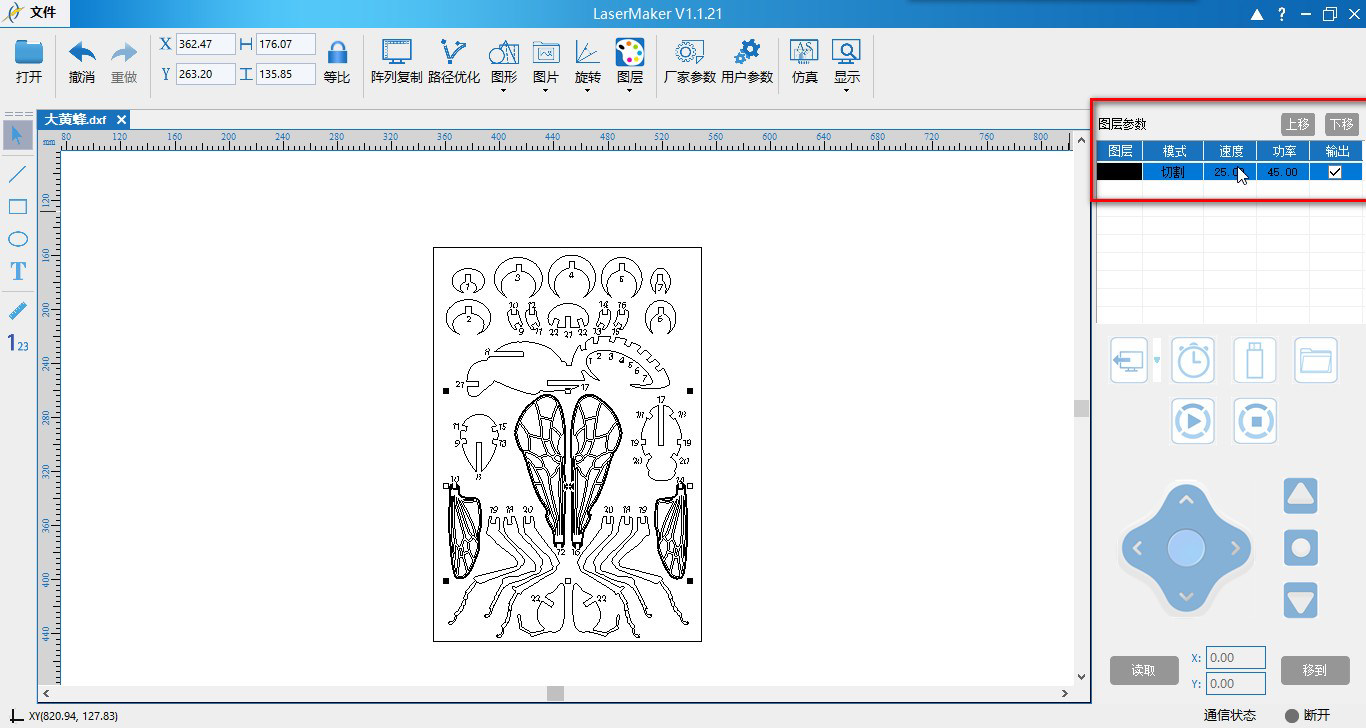Close the 大黄蜂.dxf tab
Viewport: 1366px width, 728px height.
coord(121,120)
